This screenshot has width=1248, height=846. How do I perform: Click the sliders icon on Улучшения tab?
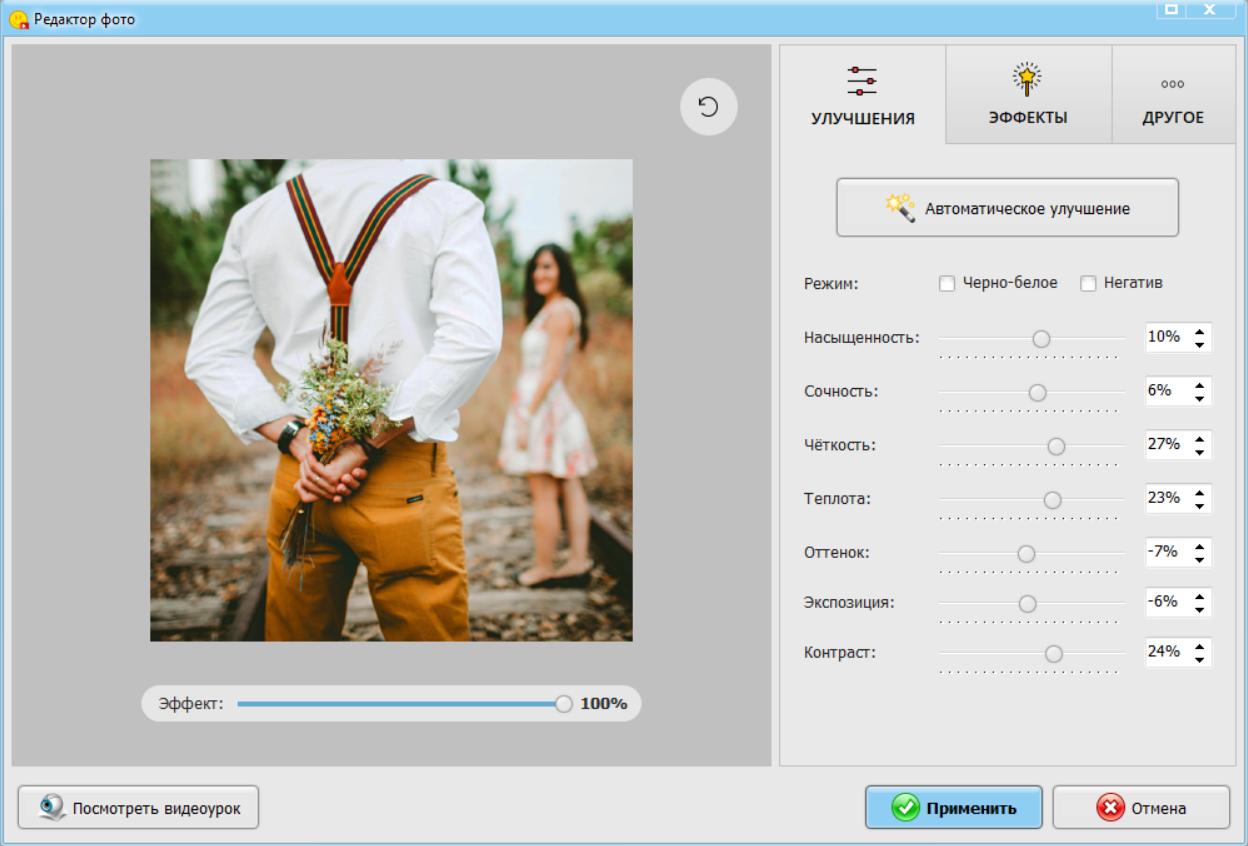tap(862, 81)
